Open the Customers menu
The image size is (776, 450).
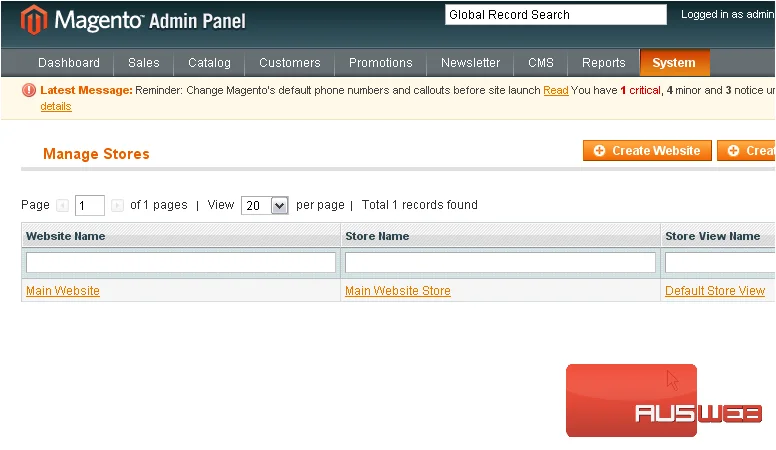click(x=290, y=63)
